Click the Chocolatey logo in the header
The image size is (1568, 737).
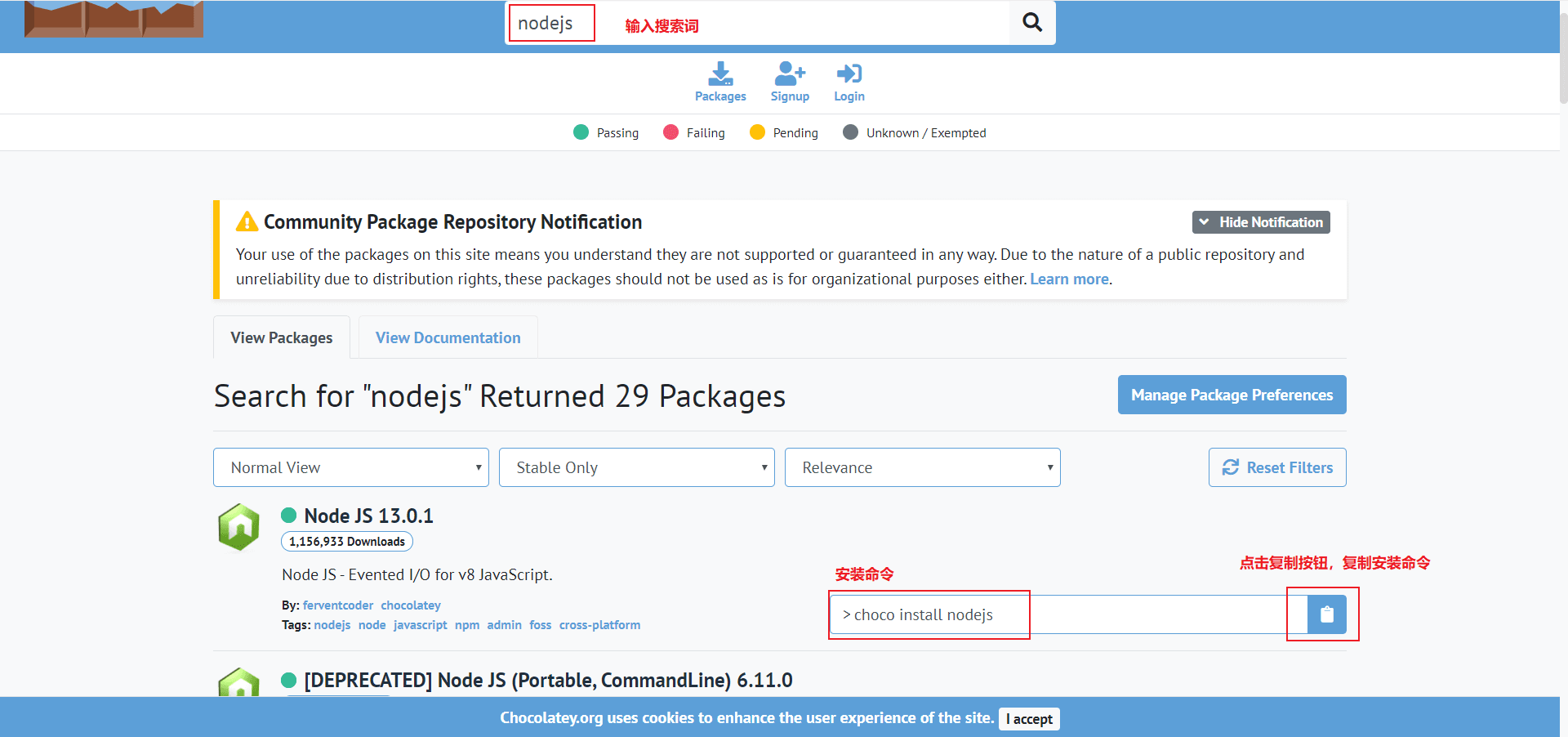pyautogui.click(x=114, y=20)
